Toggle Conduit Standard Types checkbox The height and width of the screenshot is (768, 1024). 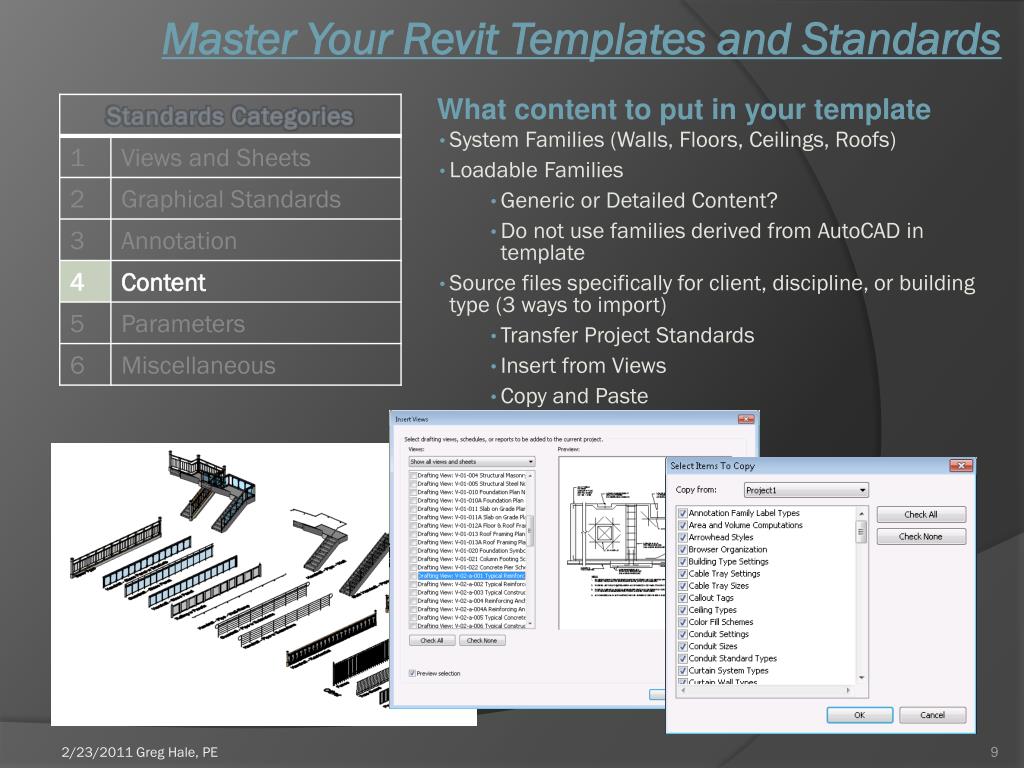682,659
